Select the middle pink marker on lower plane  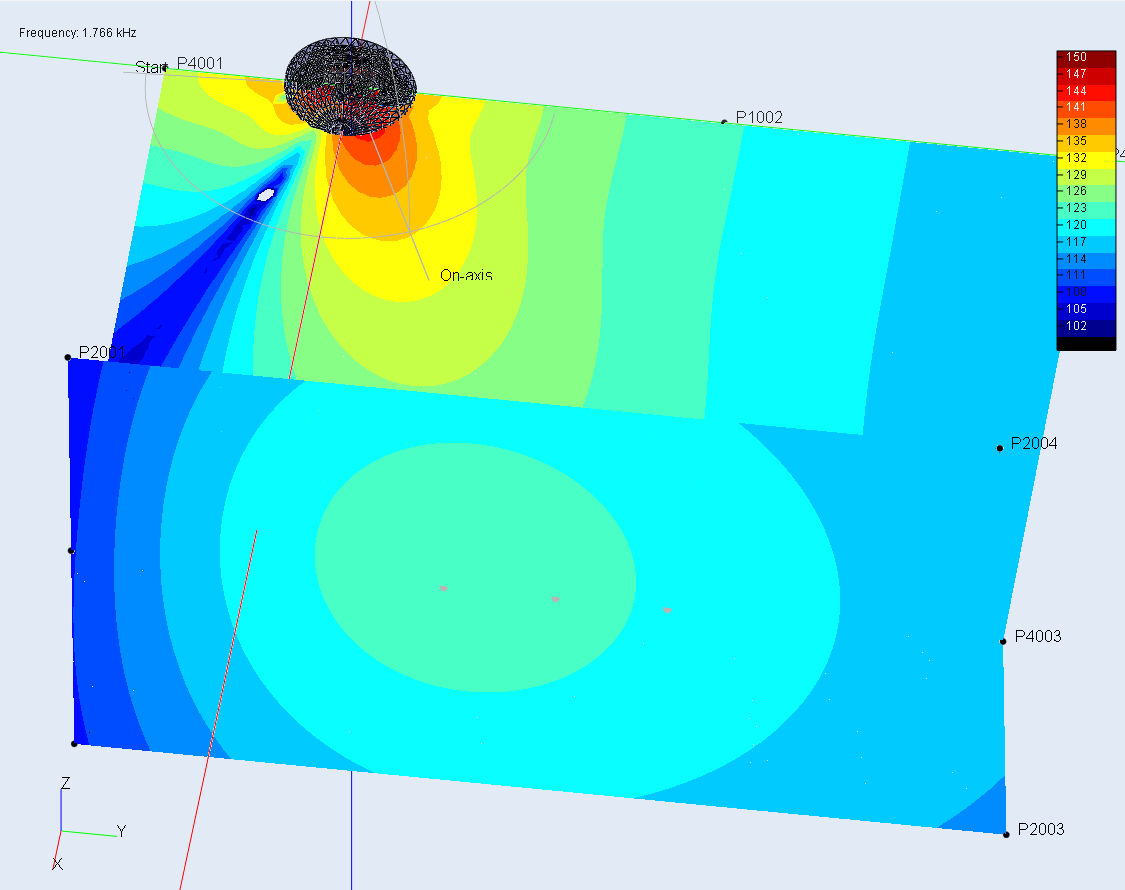(x=555, y=599)
